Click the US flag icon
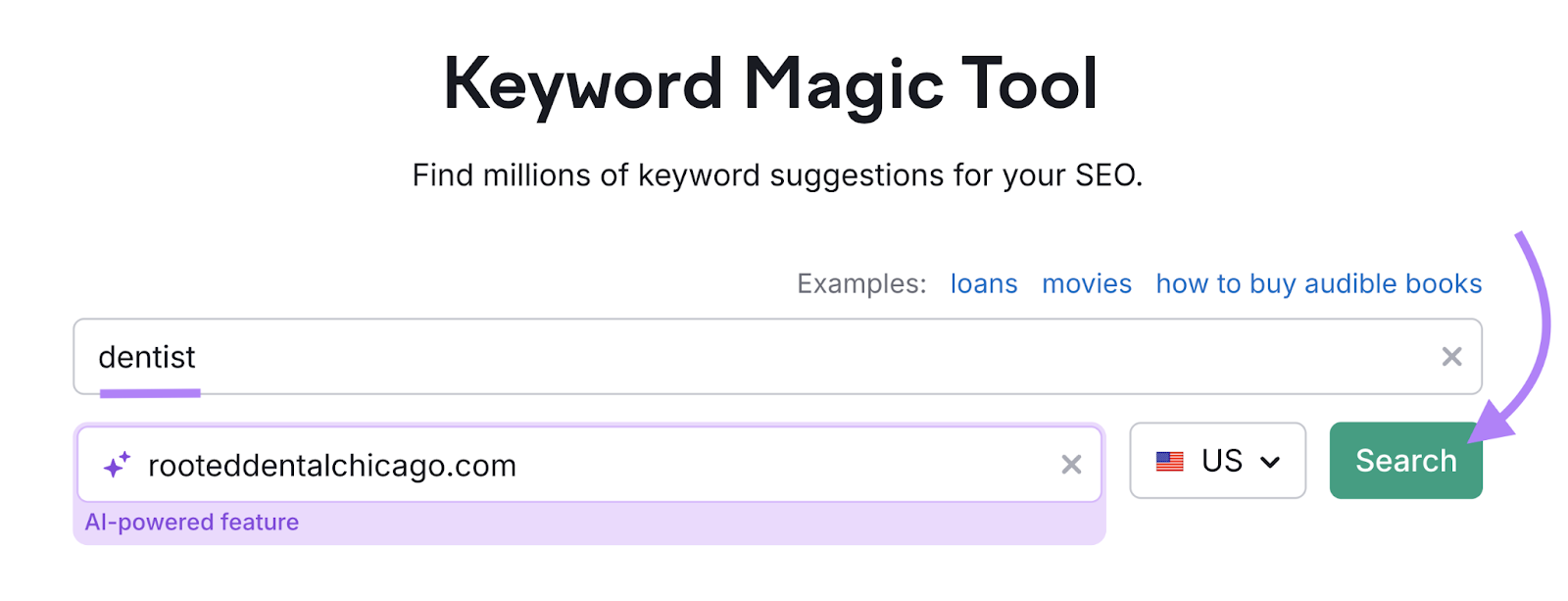 tap(1172, 460)
